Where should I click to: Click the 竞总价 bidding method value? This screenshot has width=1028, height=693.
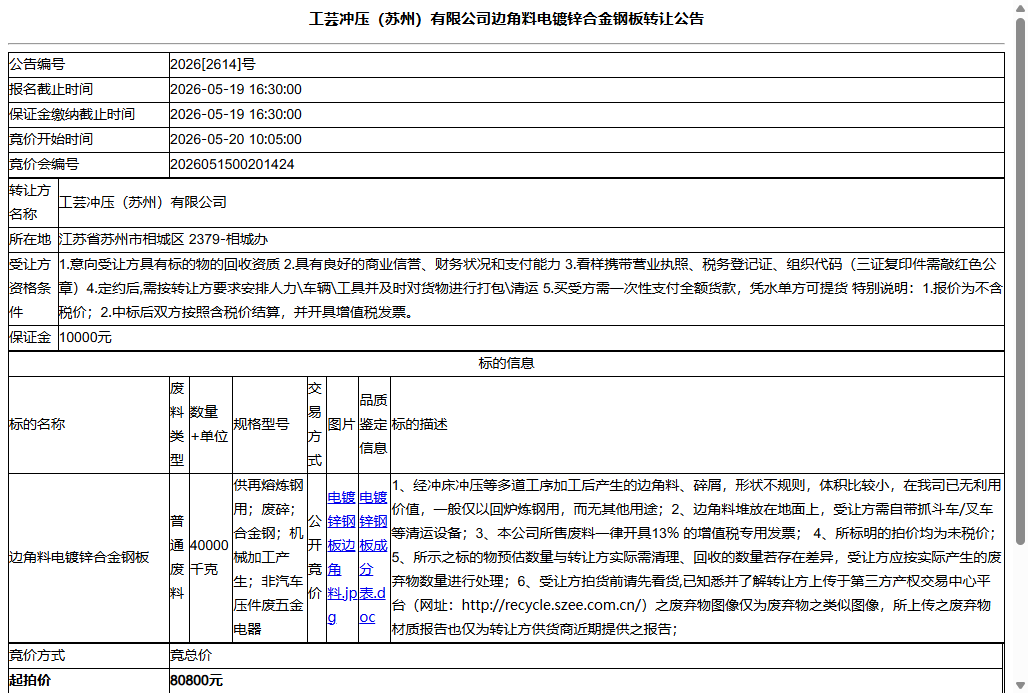[x=191, y=656]
